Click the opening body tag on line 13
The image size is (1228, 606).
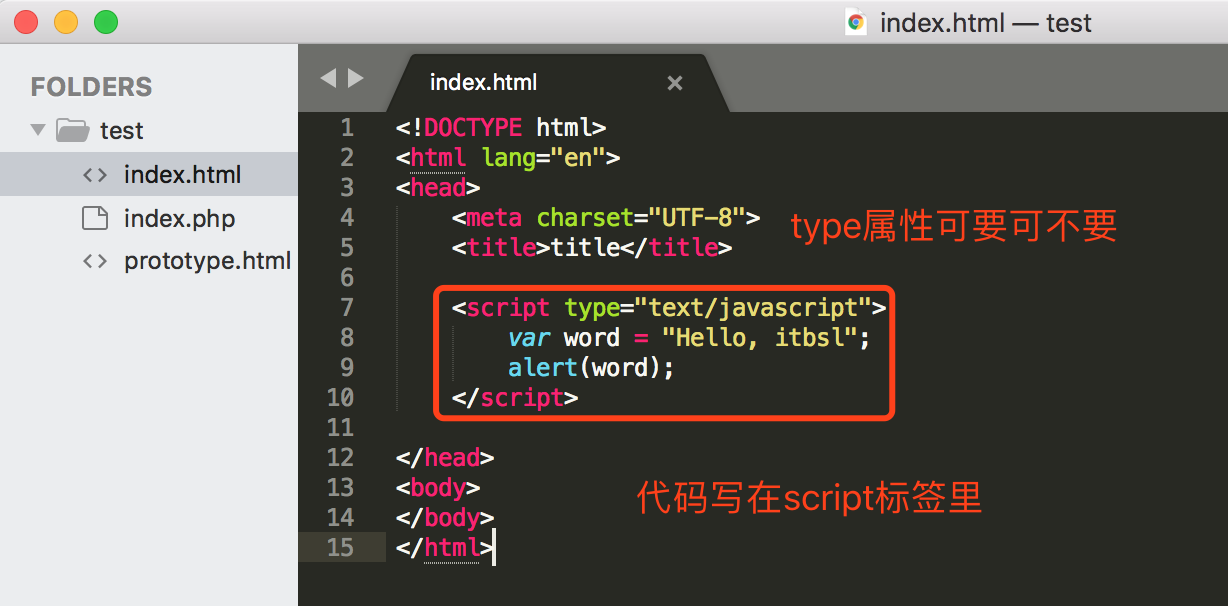click(x=438, y=487)
